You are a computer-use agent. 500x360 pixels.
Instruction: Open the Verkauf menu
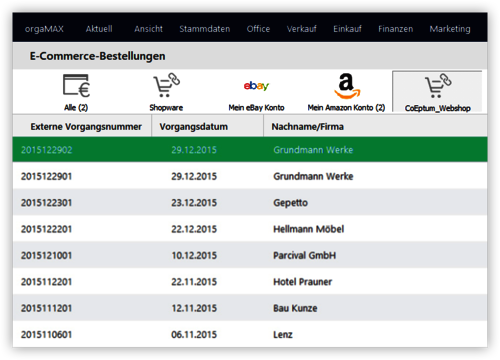[x=302, y=29]
